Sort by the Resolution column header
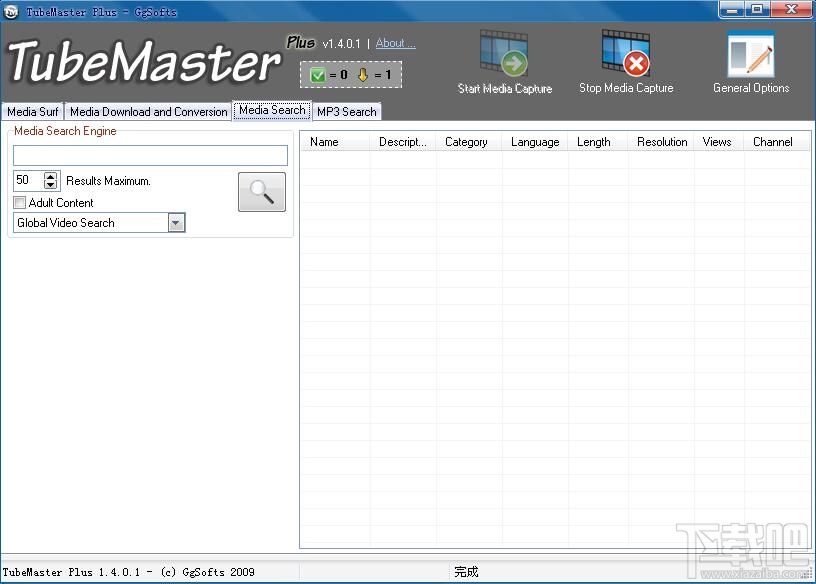Screen dimensions: 816x584 coord(661,142)
